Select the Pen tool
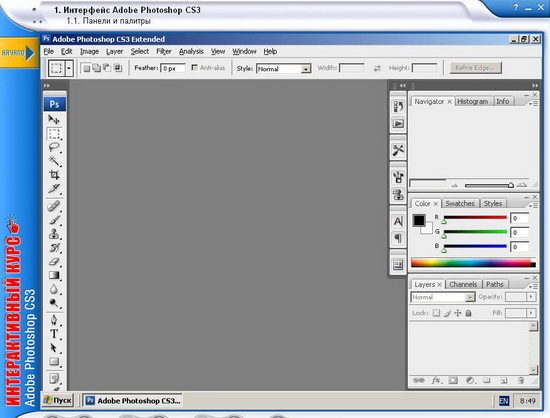Viewport: 550px width, 418px height. [x=54, y=320]
